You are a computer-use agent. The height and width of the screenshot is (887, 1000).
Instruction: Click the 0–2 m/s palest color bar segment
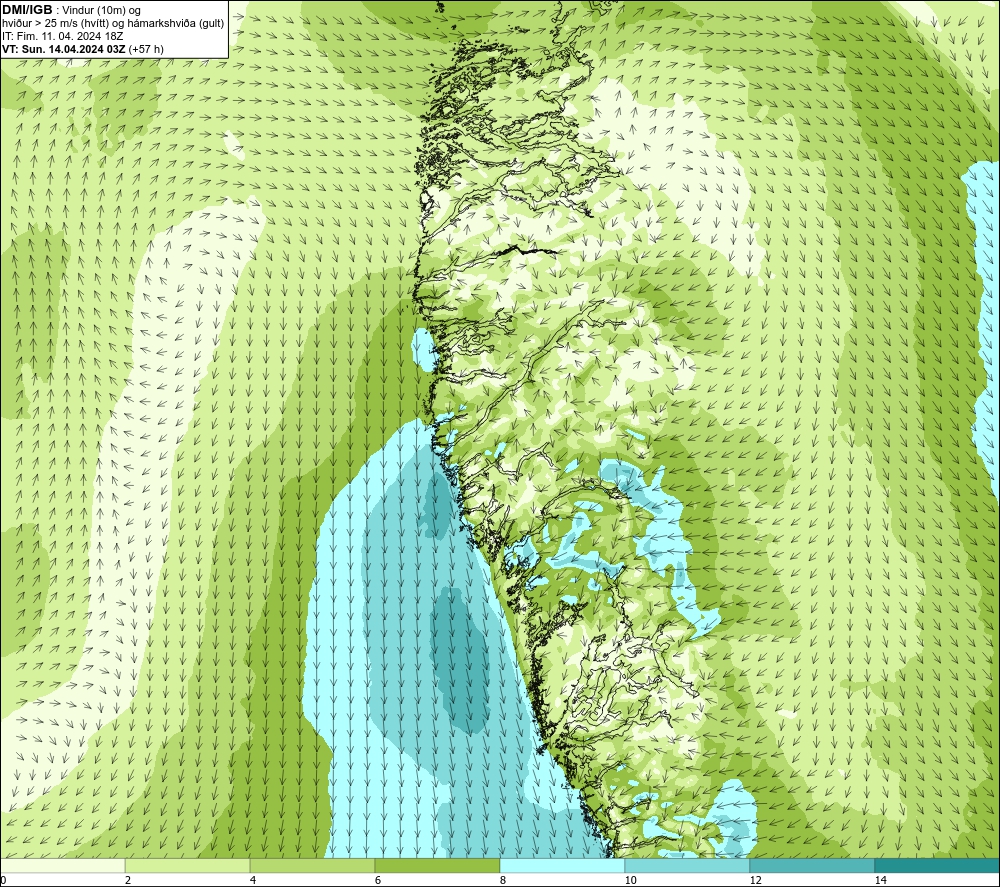click(x=62, y=866)
